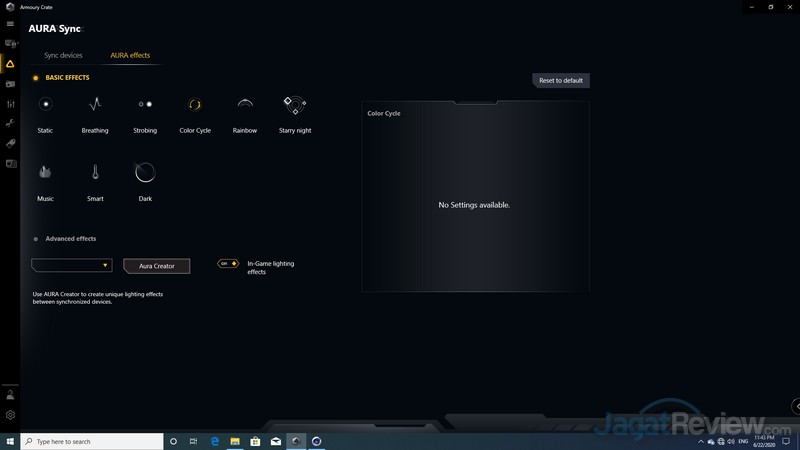This screenshot has height=450, width=800.
Task: Select the Color Cycle effect icon
Action: 195,104
